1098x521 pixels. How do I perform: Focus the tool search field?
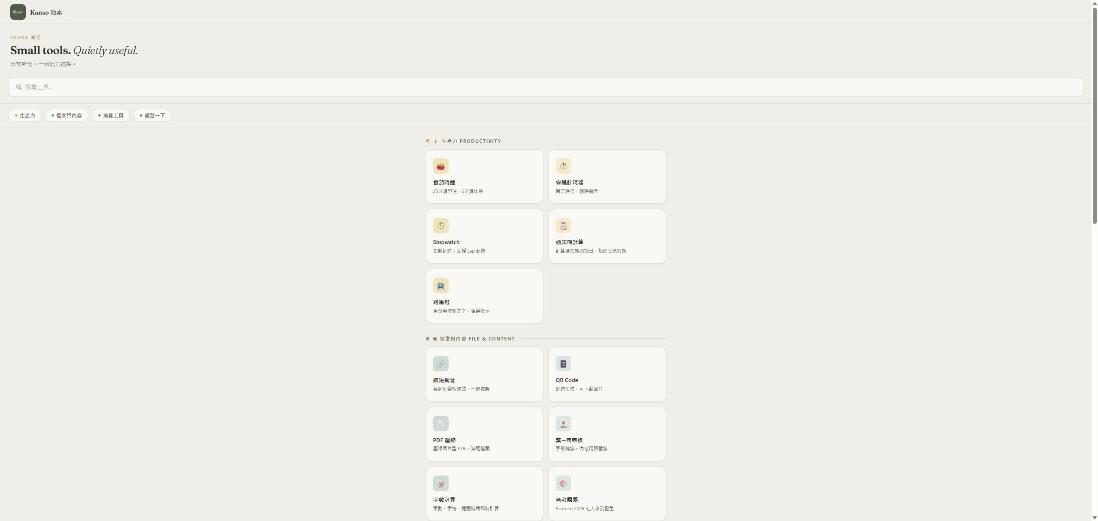(x=545, y=87)
